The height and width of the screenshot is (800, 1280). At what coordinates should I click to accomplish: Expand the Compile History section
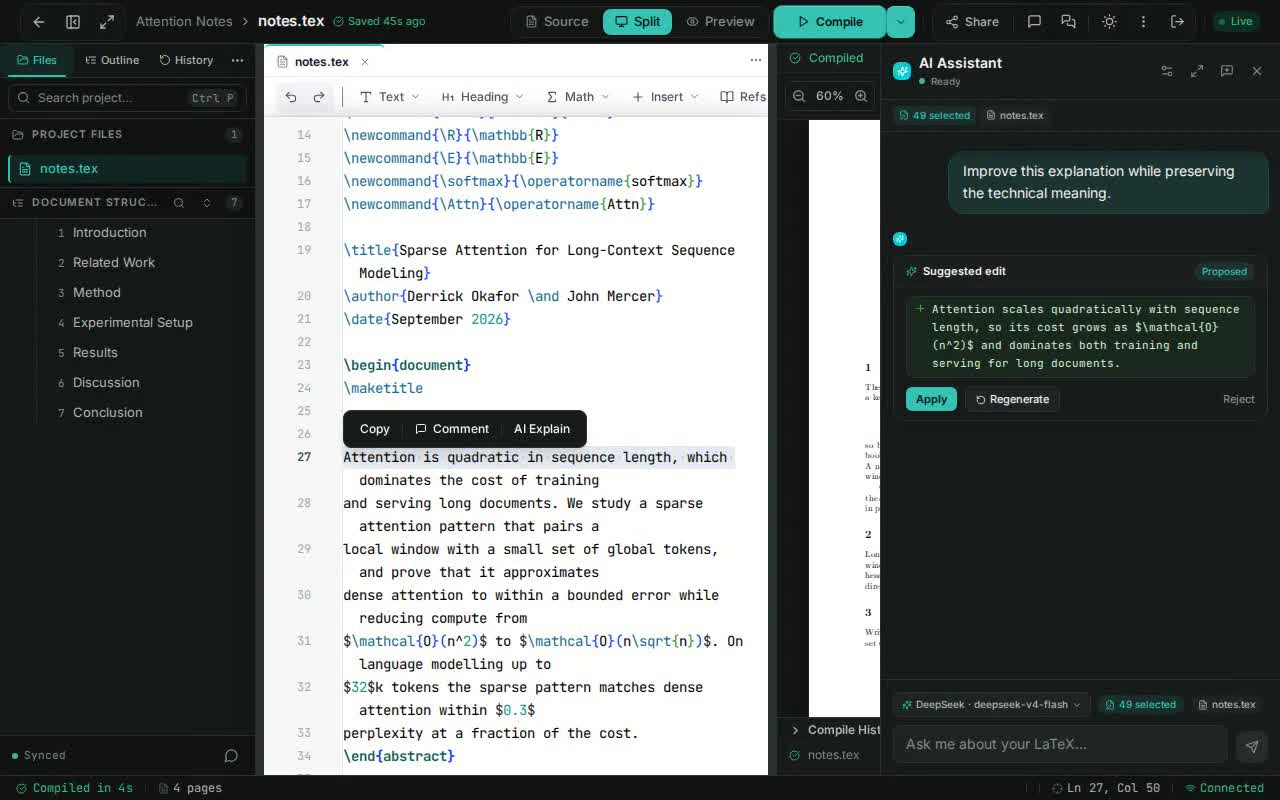(x=836, y=730)
